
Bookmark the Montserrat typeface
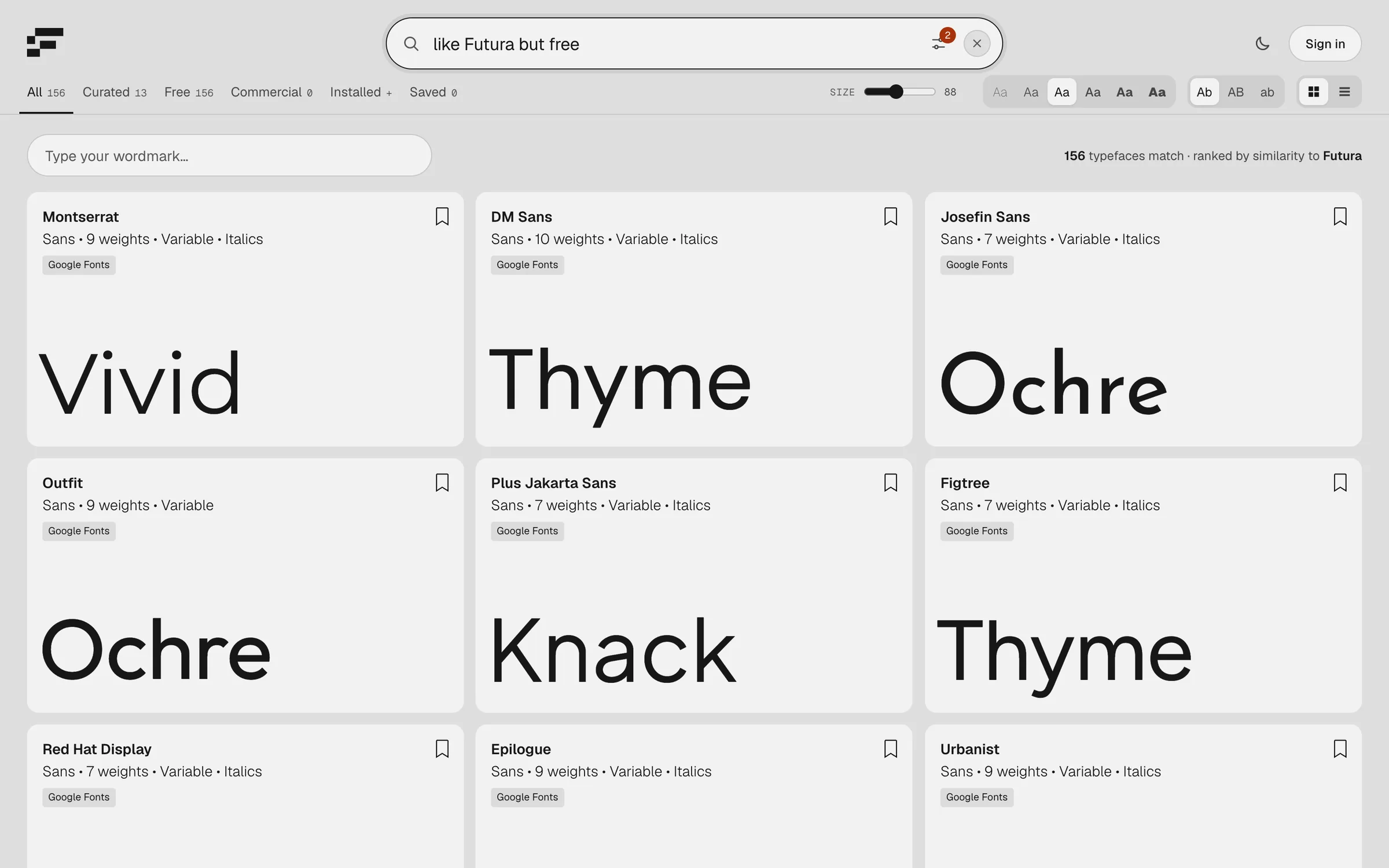click(442, 216)
